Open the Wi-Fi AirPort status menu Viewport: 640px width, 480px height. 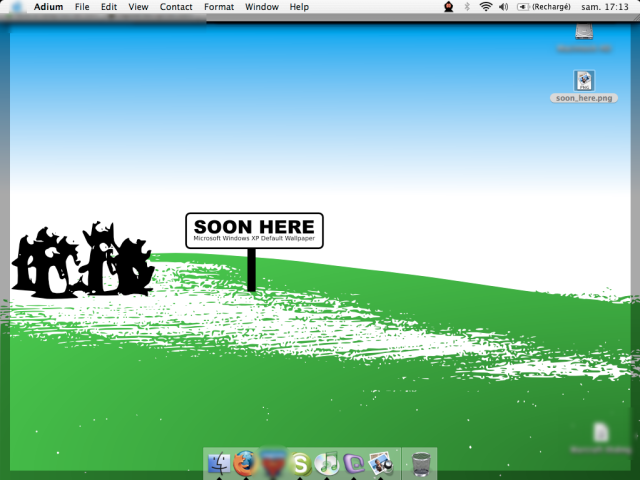[x=485, y=7]
